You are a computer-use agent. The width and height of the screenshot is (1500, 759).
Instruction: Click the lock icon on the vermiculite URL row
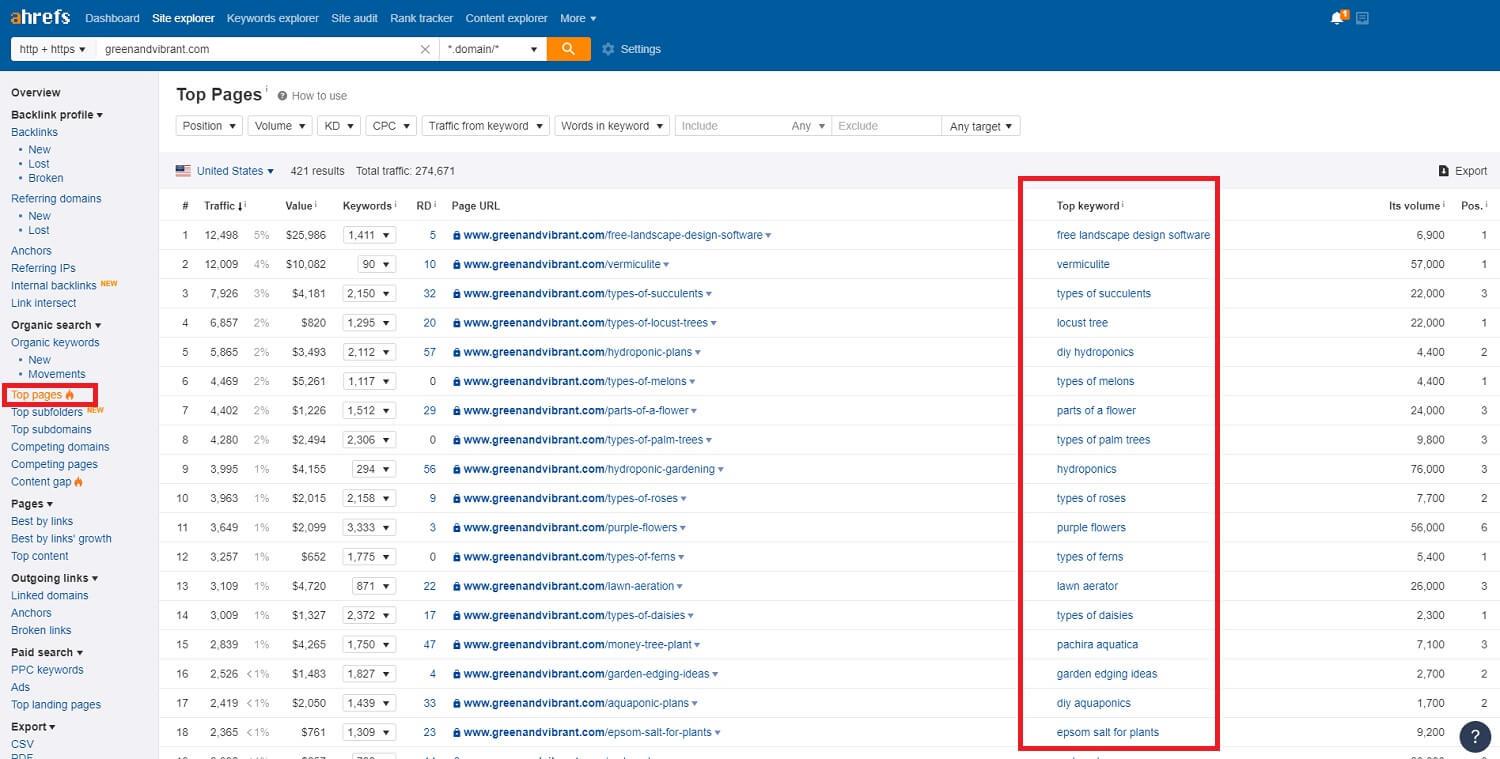pyautogui.click(x=457, y=265)
